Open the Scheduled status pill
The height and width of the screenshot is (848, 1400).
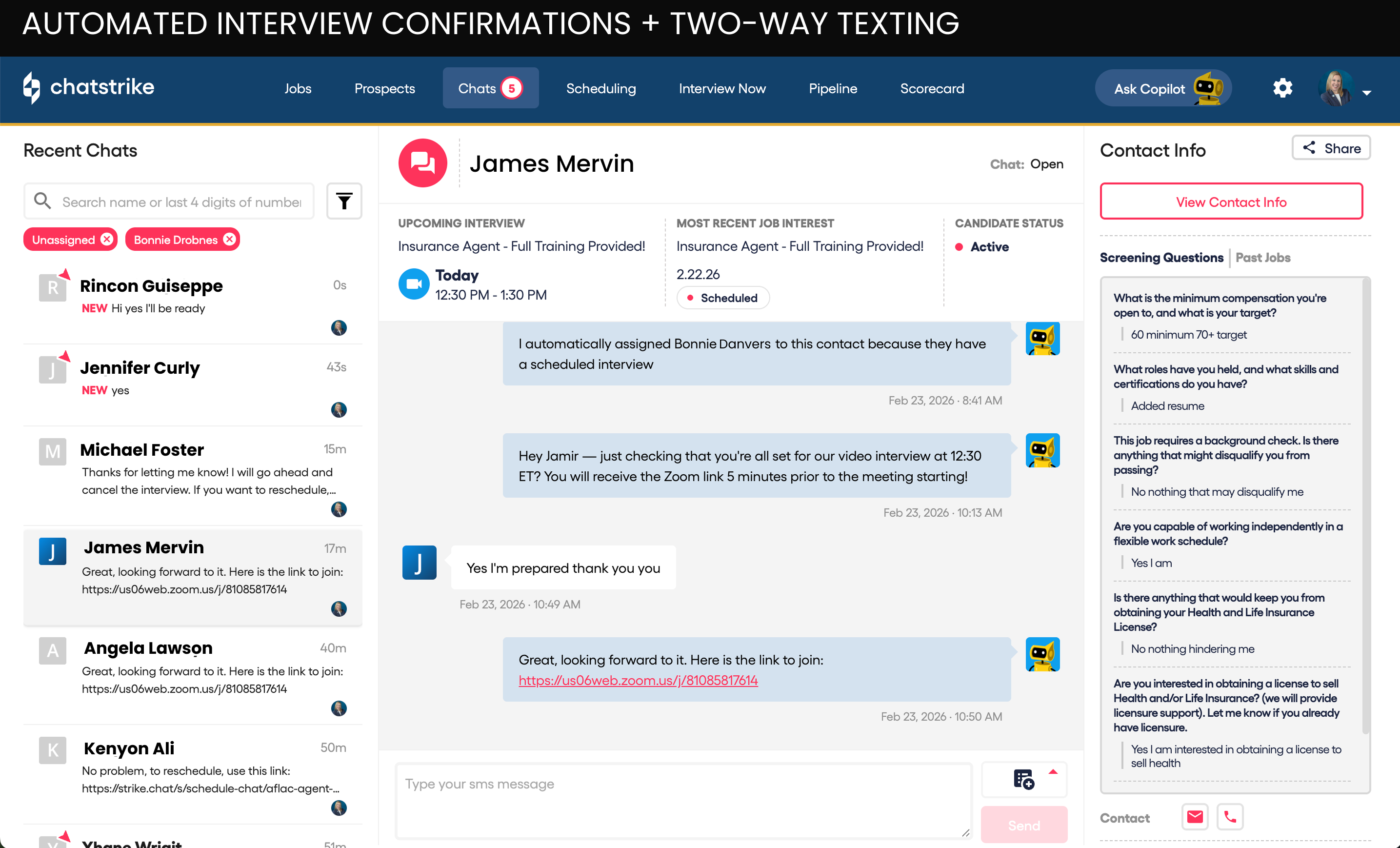click(x=723, y=298)
